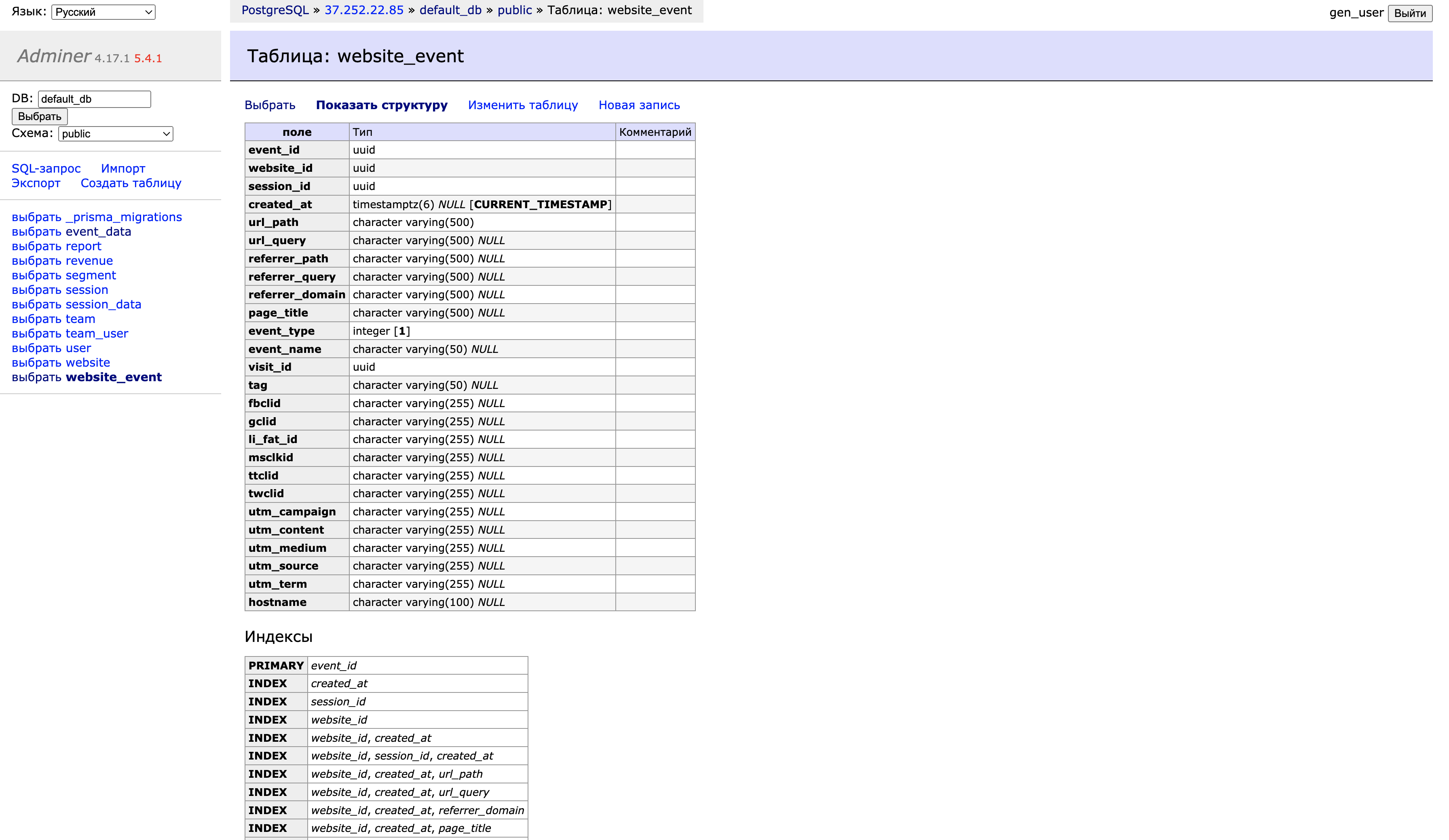This screenshot has height=840, width=1449.
Task: Switch to the Выбрать table tab
Action: (270, 105)
